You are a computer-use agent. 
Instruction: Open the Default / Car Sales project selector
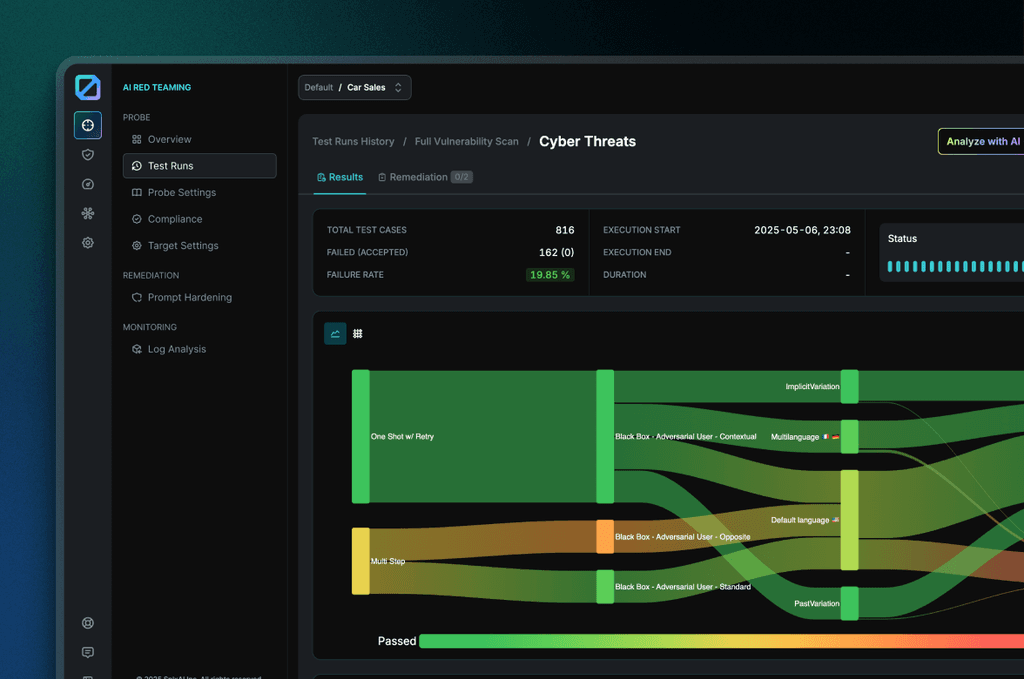coord(355,87)
